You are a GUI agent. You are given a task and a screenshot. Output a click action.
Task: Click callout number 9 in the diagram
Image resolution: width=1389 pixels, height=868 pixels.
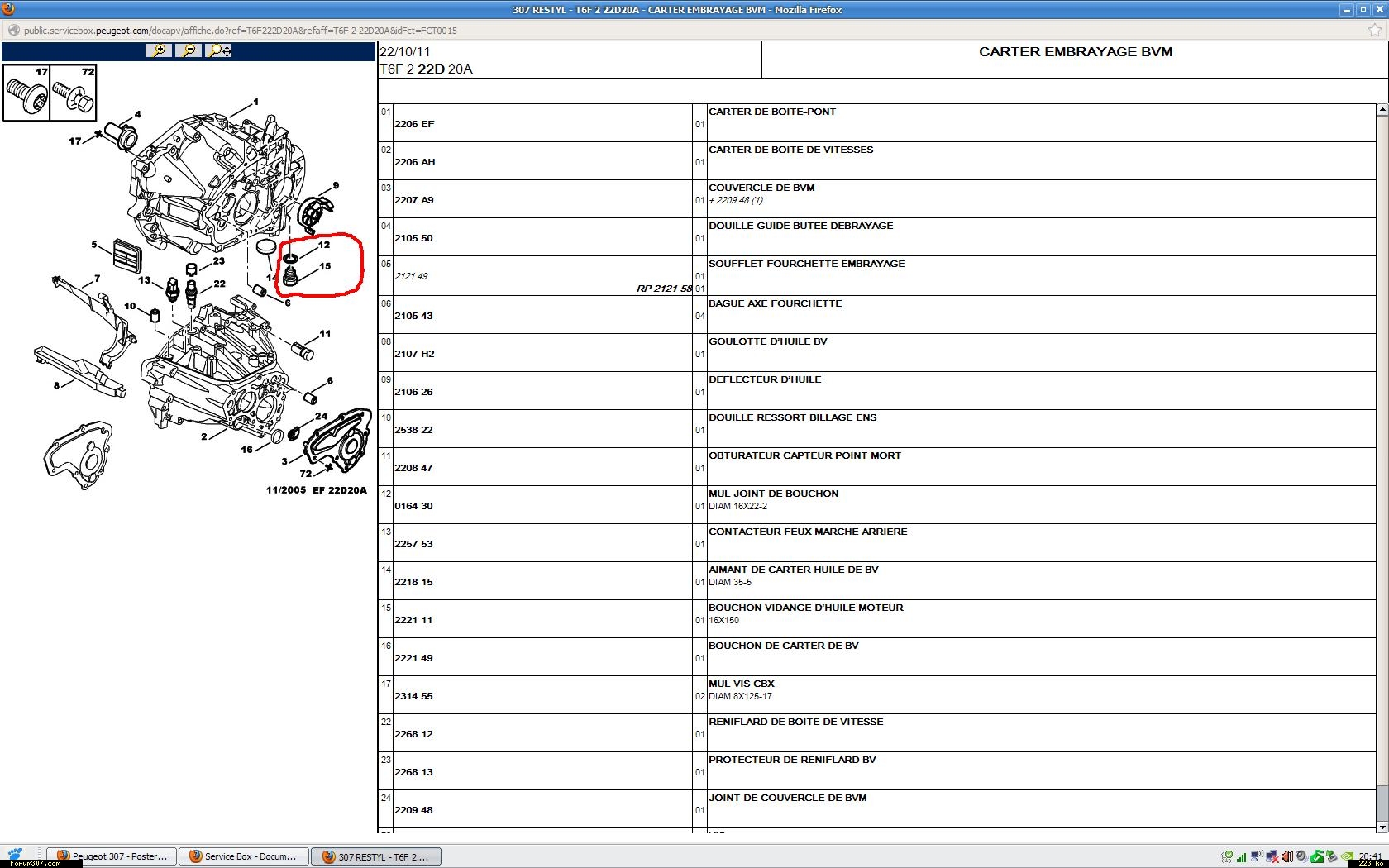(x=336, y=185)
